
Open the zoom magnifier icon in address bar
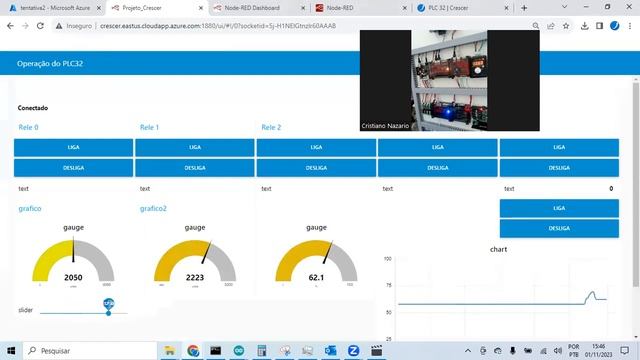(x=536, y=26)
